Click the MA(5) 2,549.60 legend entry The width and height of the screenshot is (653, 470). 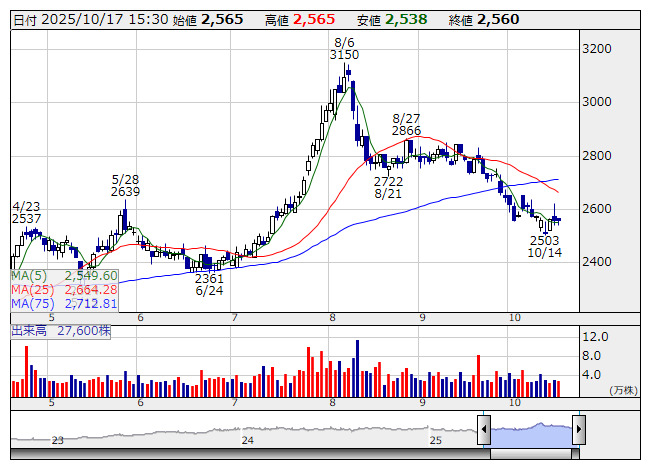[x=64, y=276]
